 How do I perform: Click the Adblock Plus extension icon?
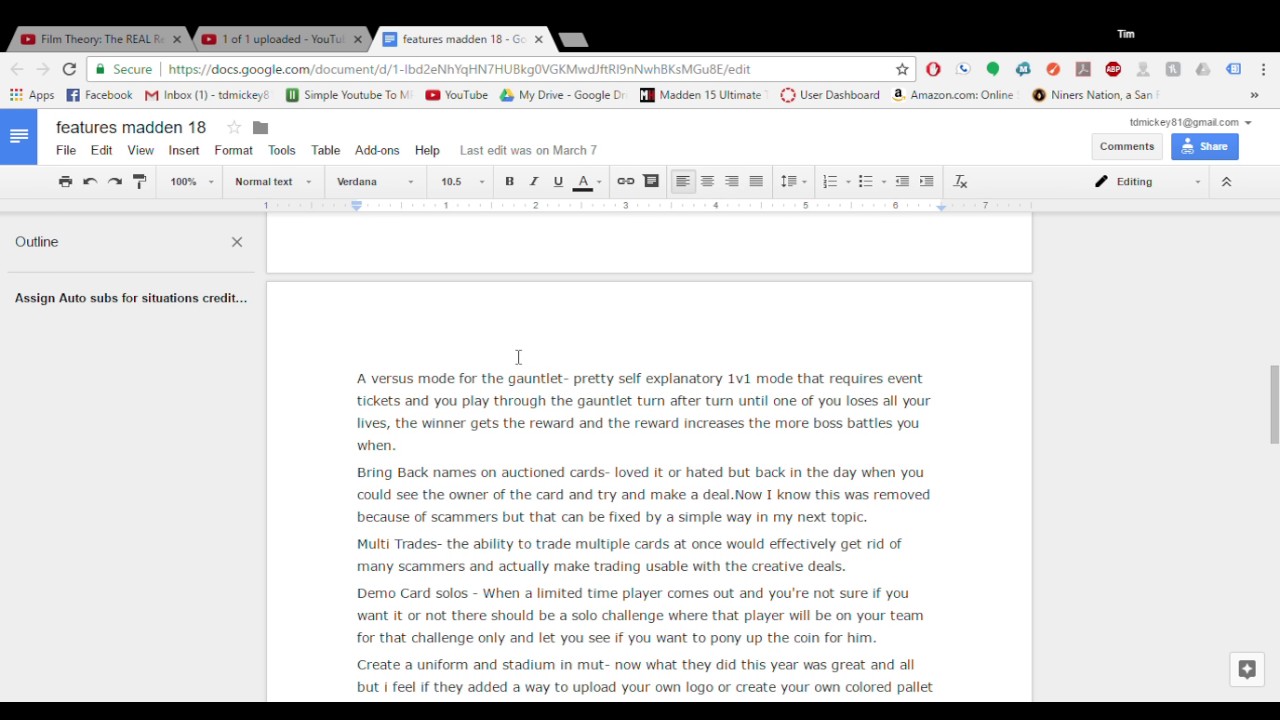1113,69
